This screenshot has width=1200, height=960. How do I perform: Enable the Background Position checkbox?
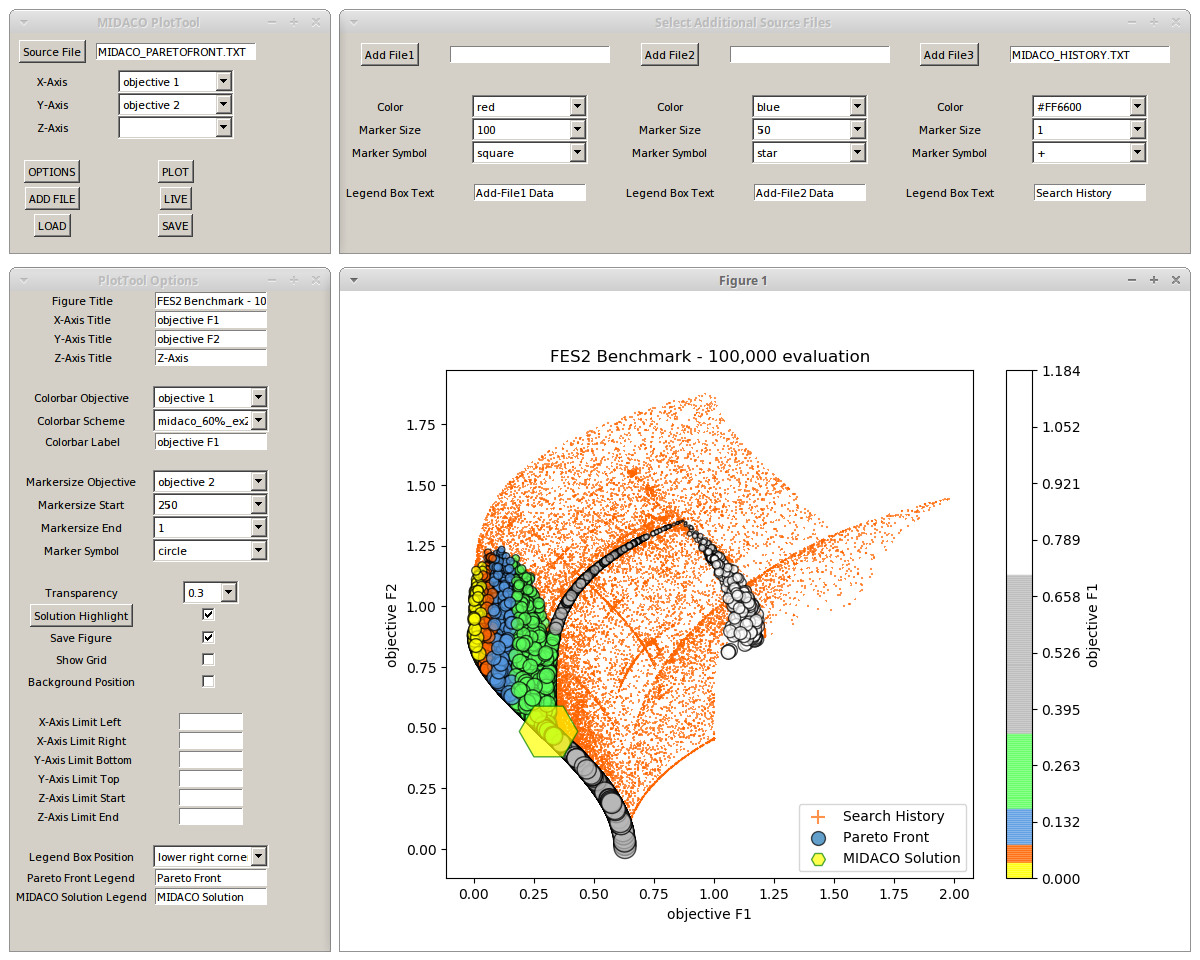pyautogui.click(x=208, y=681)
